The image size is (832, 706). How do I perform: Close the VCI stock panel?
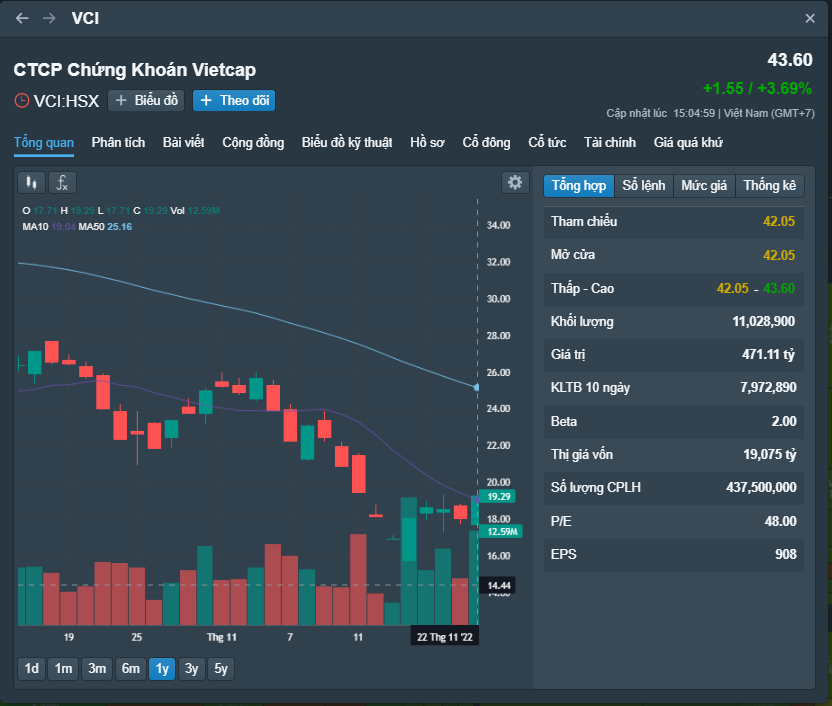click(810, 19)
